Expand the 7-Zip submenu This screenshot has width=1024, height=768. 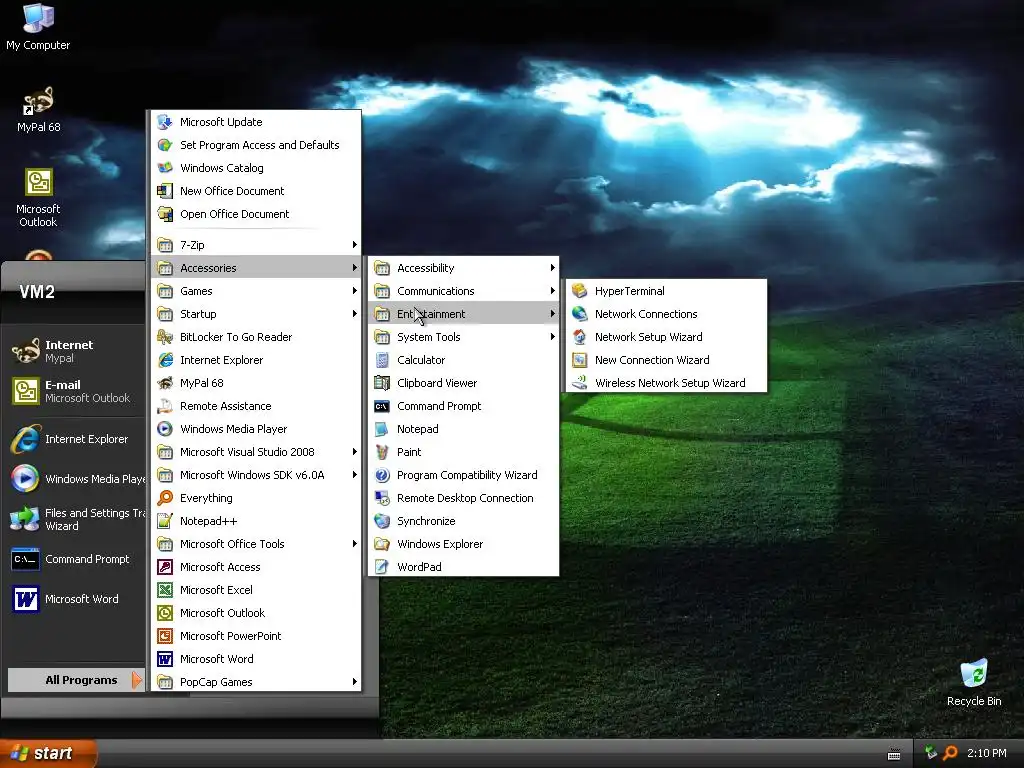(256, 245)
